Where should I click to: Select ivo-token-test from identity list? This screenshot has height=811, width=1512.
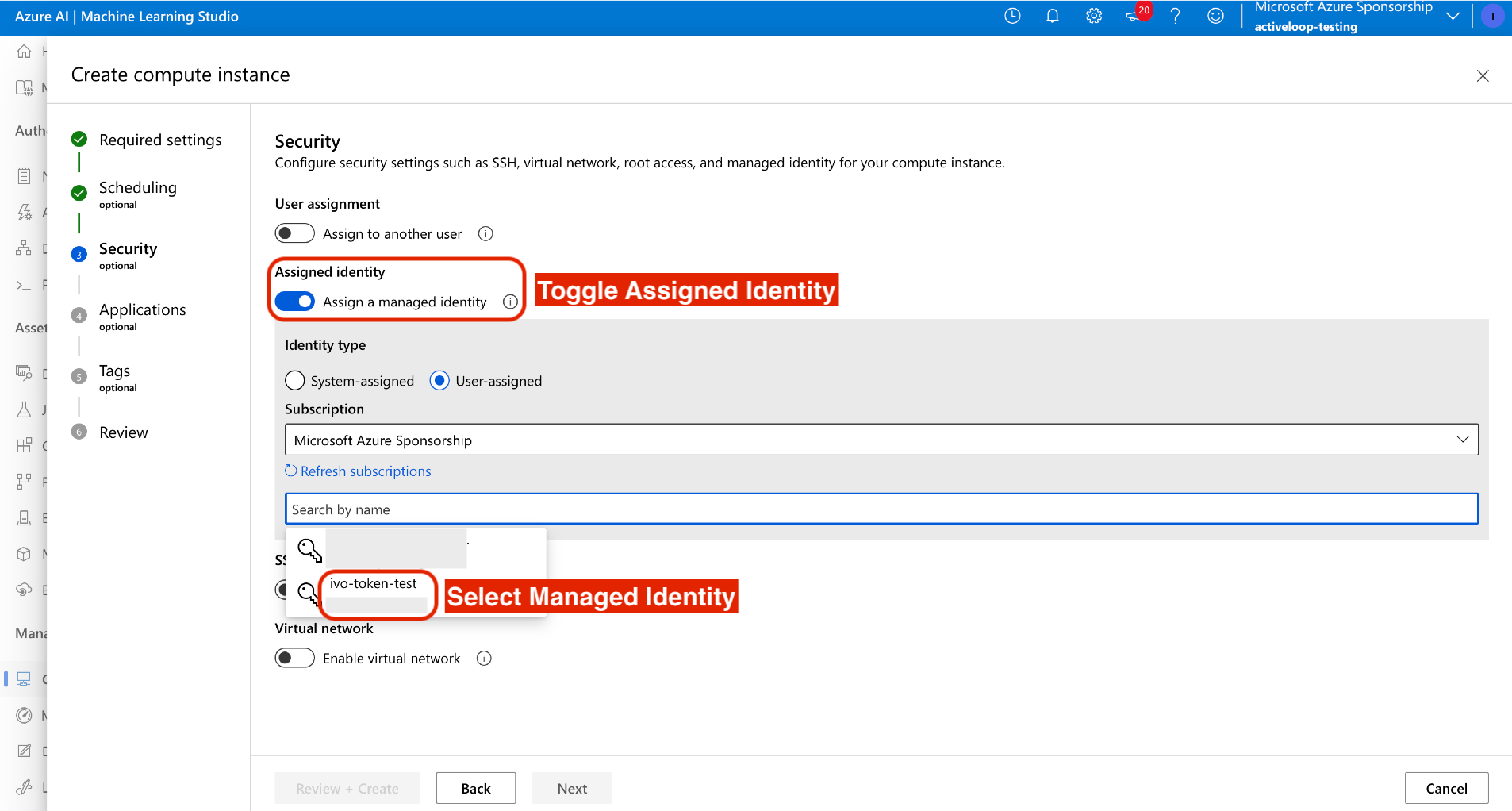coord(374,584)
